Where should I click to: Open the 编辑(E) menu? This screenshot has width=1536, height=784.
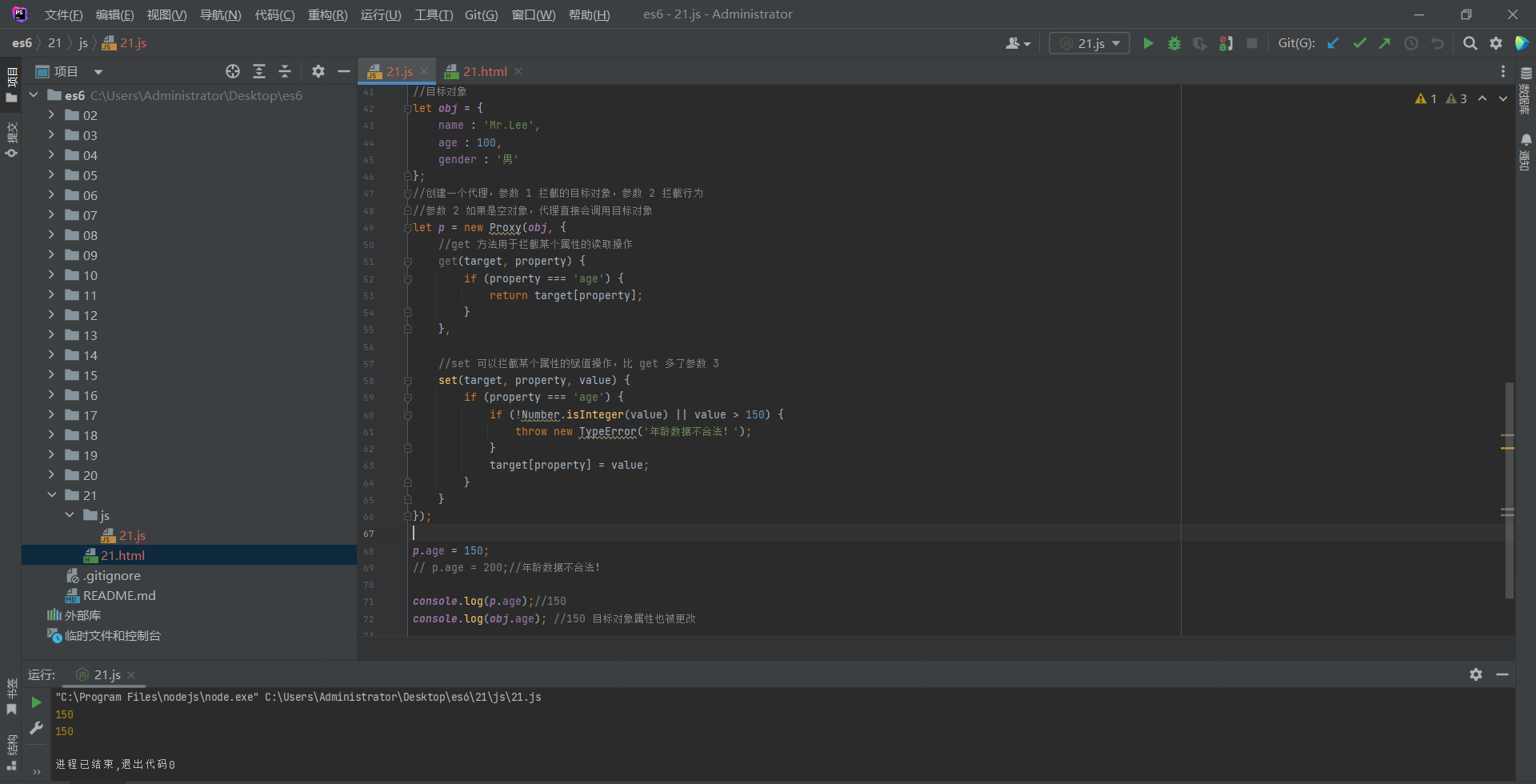click(114, 14)
